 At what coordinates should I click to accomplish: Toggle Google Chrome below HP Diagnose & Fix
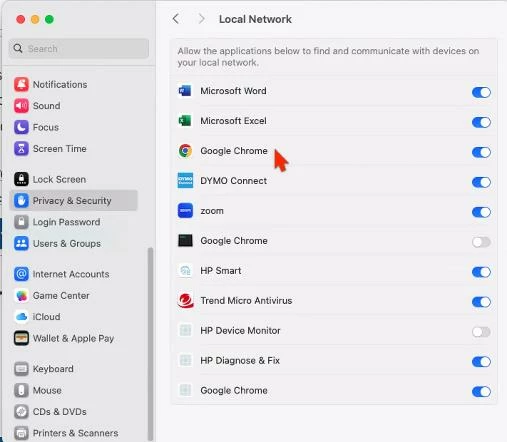[x=481, y=392]
